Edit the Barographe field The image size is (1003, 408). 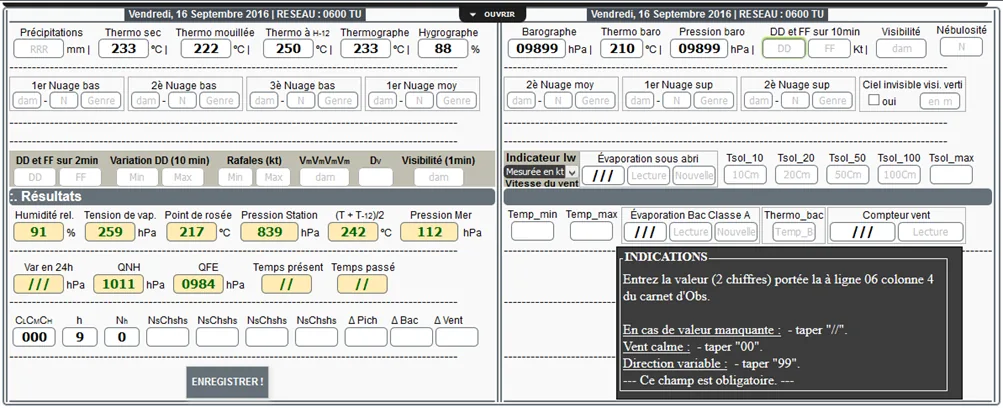tap(537, 49)
